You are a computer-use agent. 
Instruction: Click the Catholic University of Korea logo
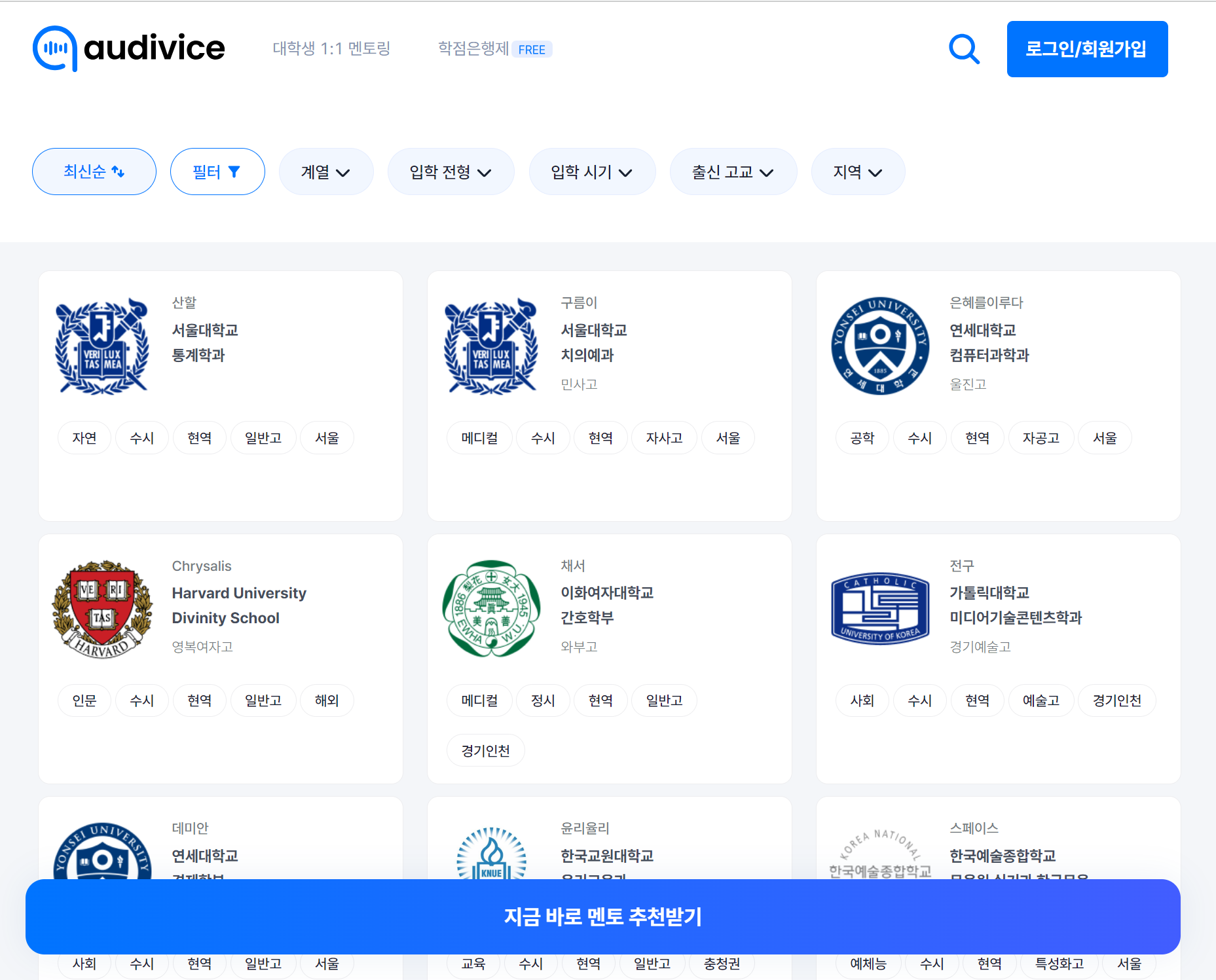(x=880, y=609)
